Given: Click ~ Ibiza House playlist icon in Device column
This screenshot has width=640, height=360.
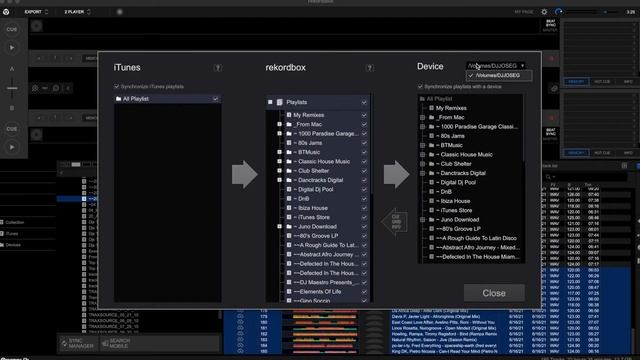Looking at the screenshot, I should tap(431, 201).
